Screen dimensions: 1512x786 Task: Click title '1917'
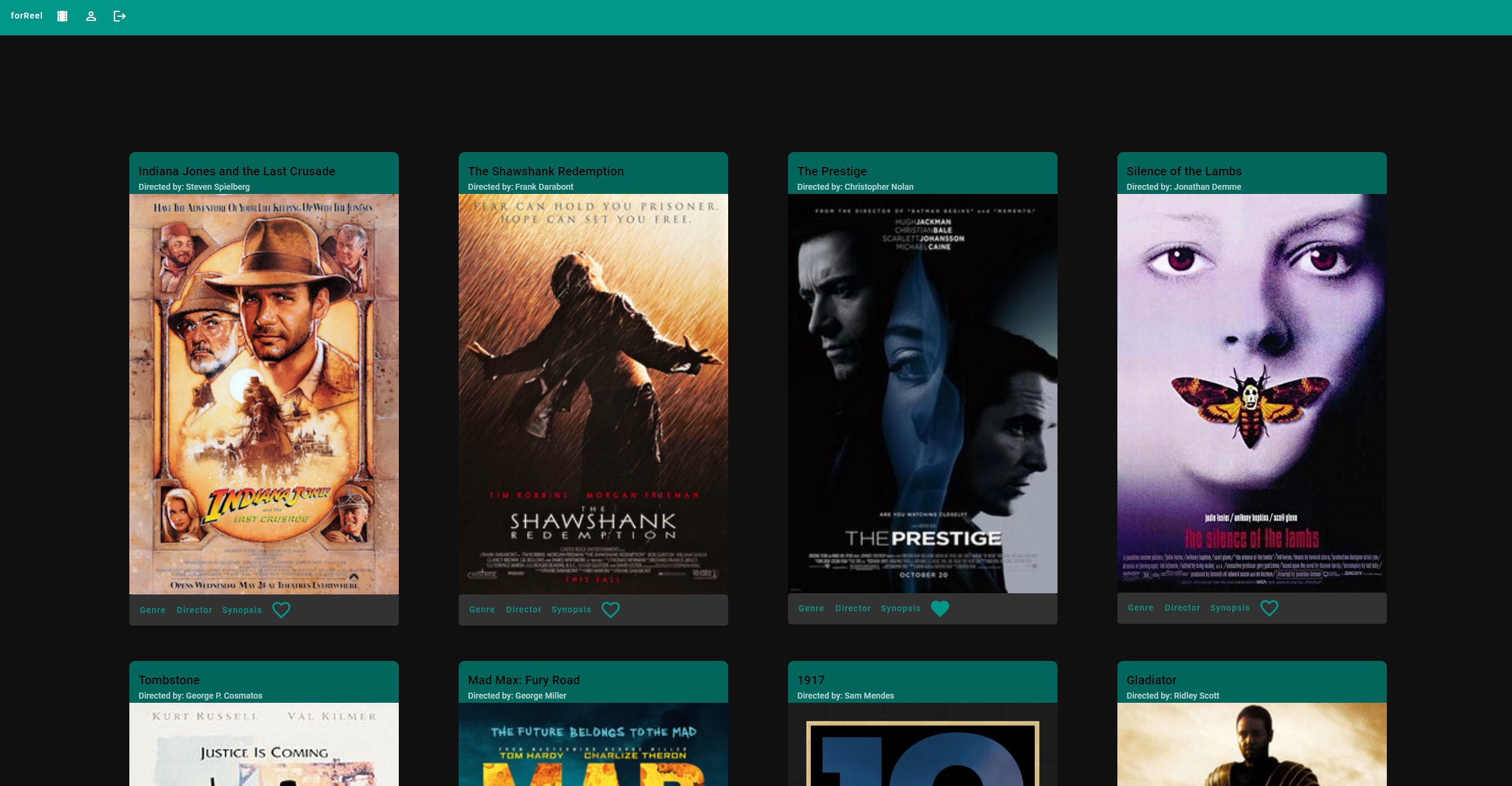[811, 680]
